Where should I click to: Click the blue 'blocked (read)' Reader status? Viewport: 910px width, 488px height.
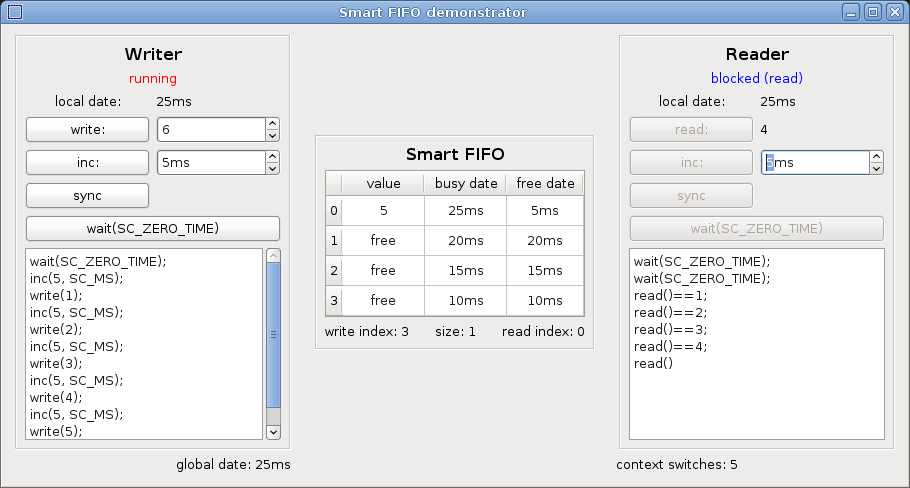click(757, 78)
